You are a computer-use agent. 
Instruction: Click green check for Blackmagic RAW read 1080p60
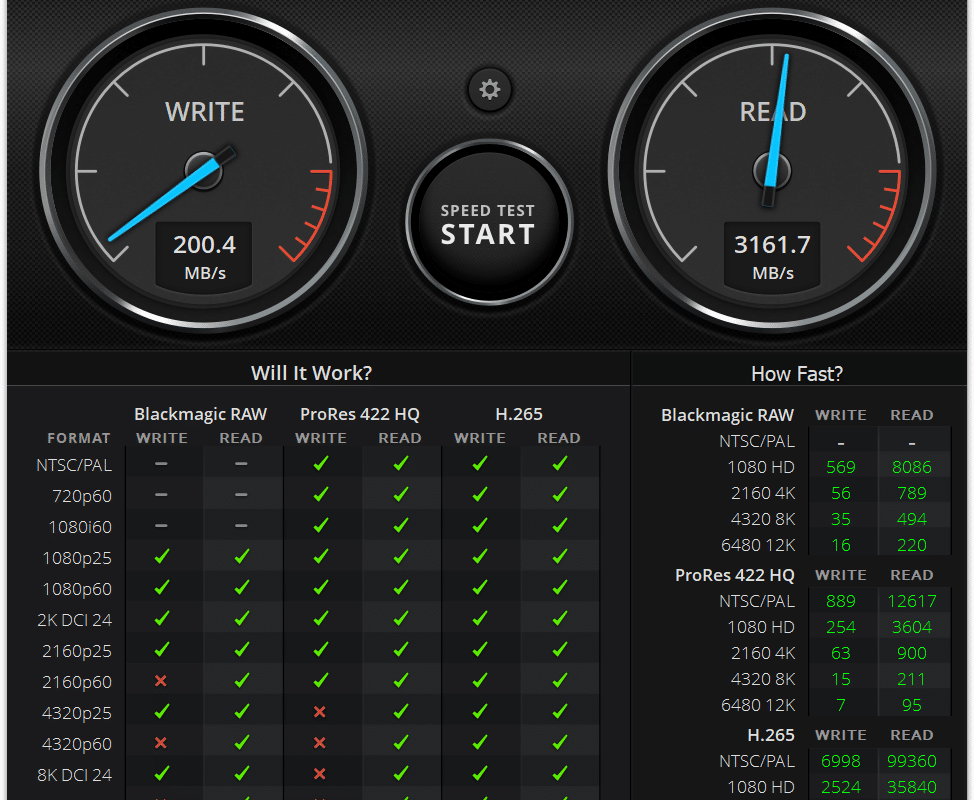(242, 588)
